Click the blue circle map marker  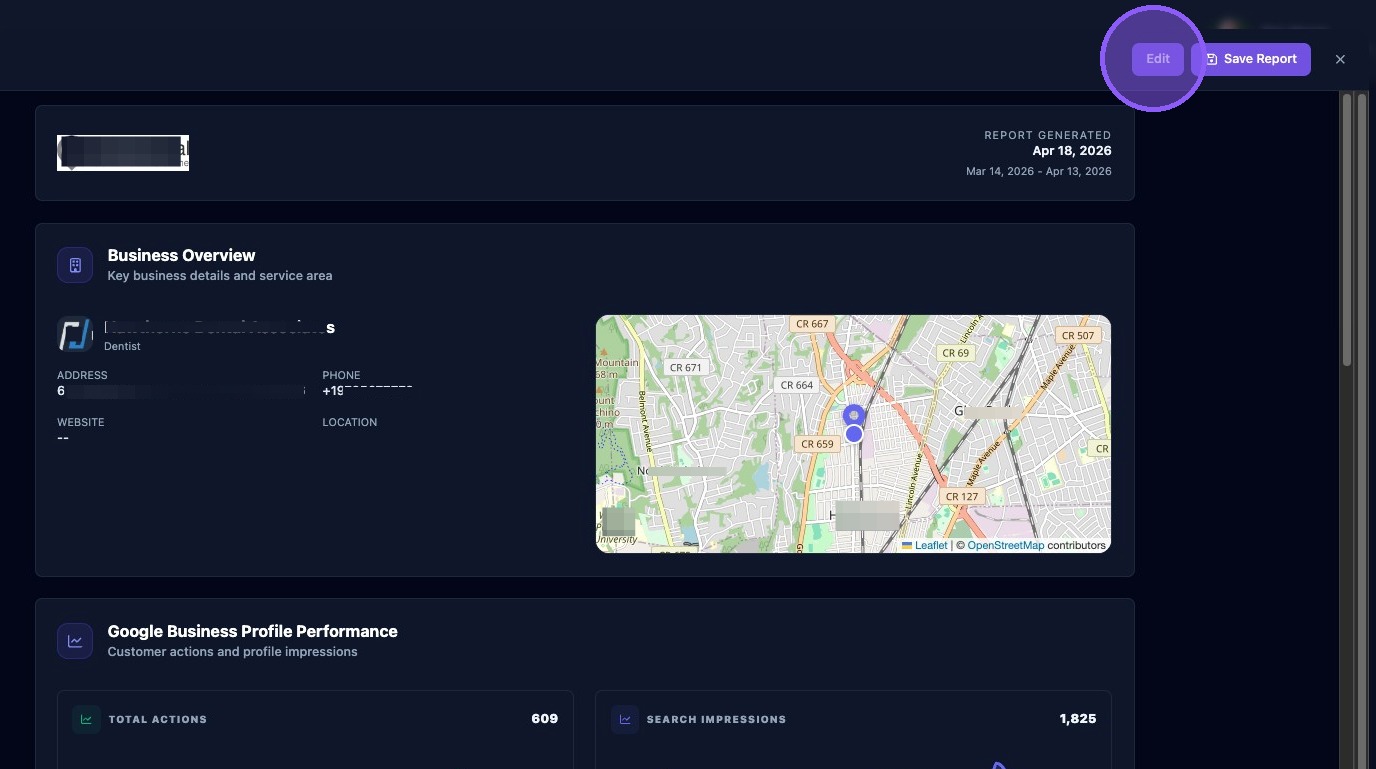coord(853,434)
